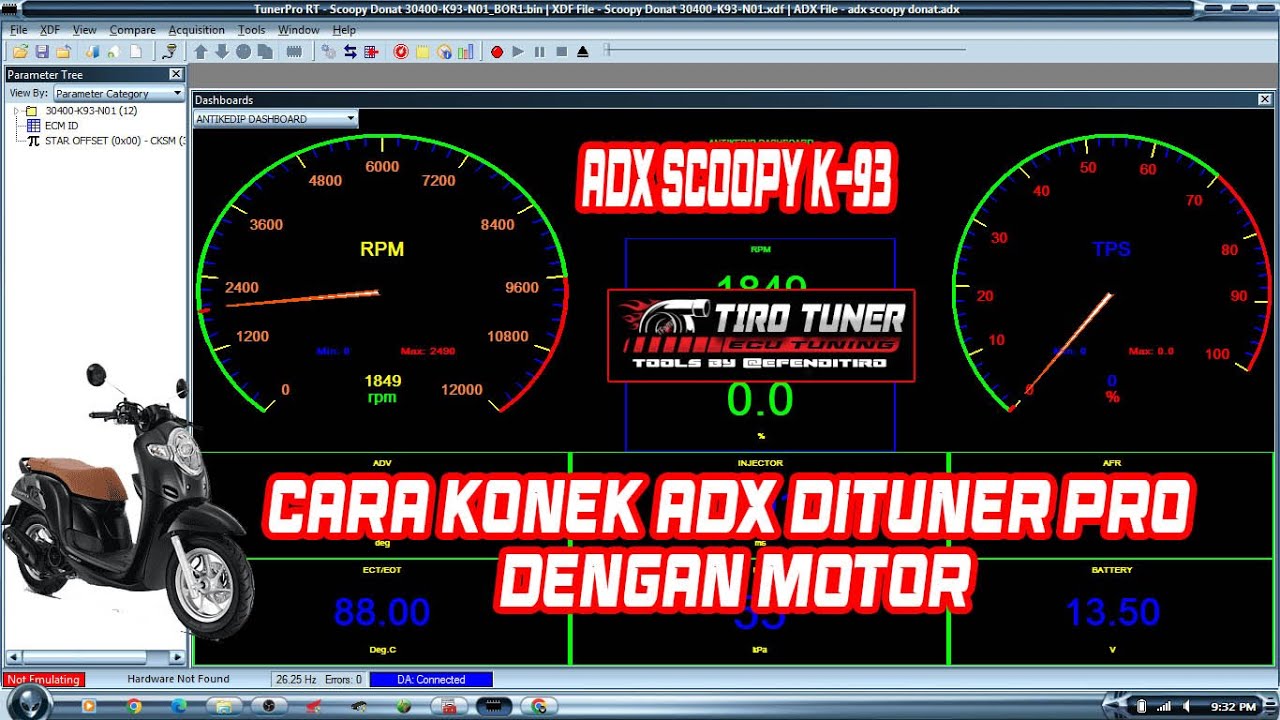Open the XDF menu
Viewport: 1280px width, 720px height.
tap(50, 30)
